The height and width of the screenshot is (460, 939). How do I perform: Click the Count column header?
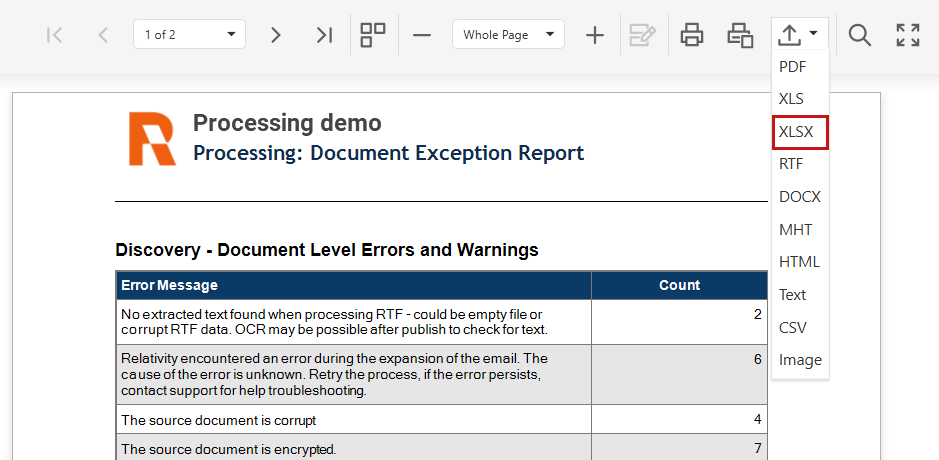click(679, 285)
